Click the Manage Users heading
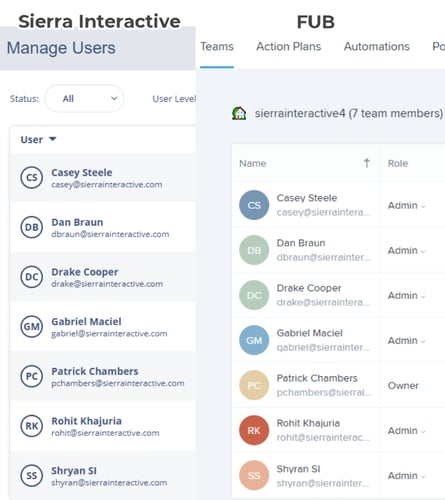The height and width of the screenshot is (500, 445). click(x=61, y=48)
